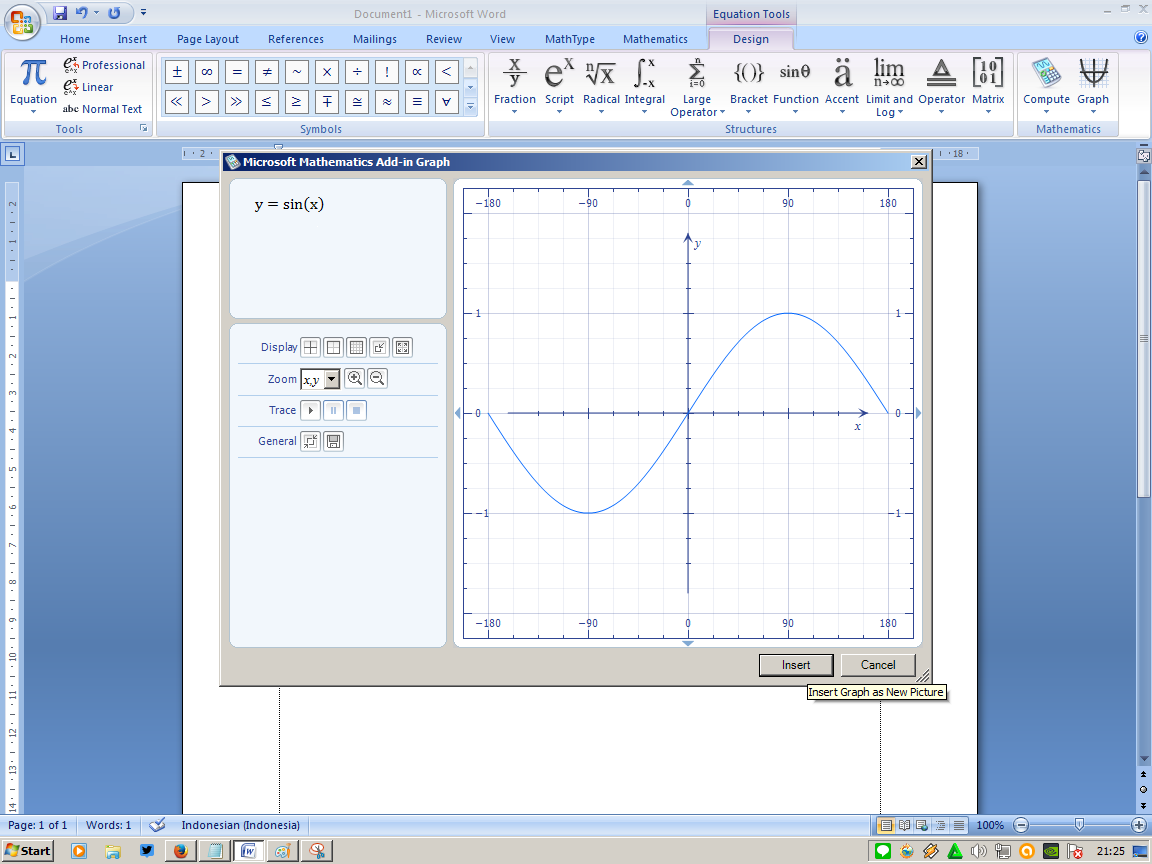Toggle axes display in graph dialog
Screen dimensions: 1152x864
click(311, 348)
